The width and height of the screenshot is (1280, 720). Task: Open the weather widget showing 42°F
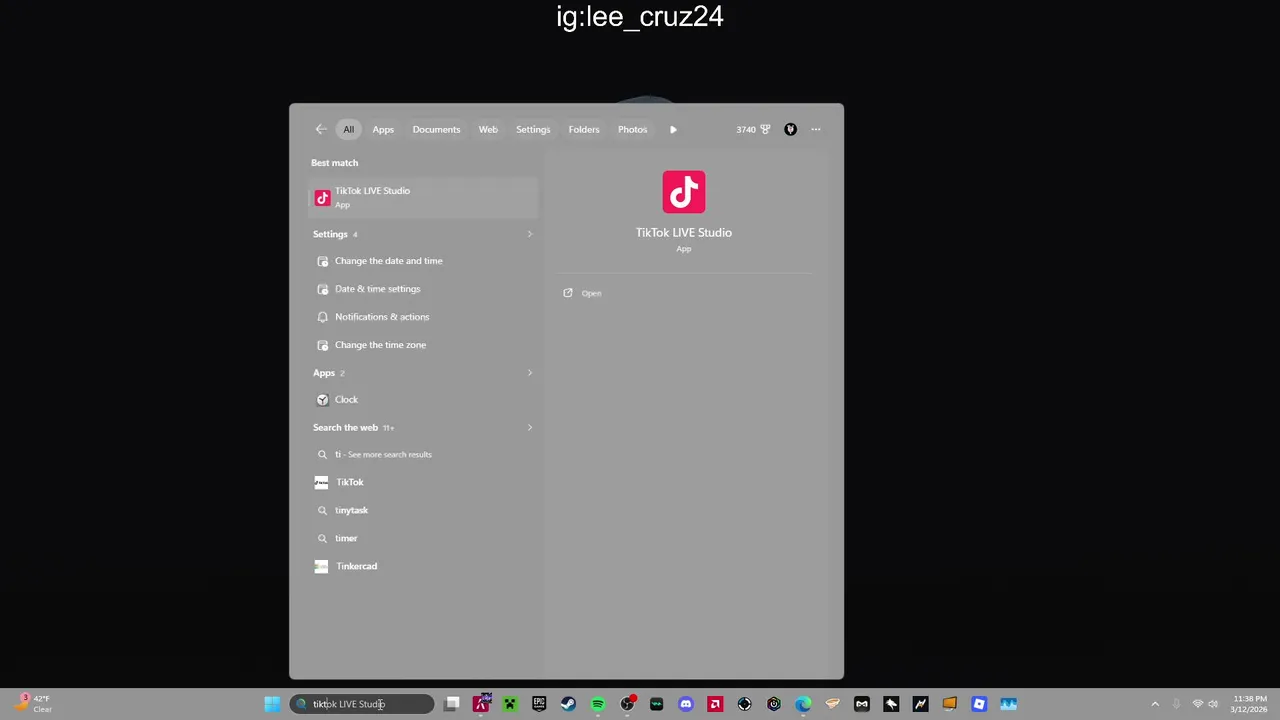click(x=33, y=704)
